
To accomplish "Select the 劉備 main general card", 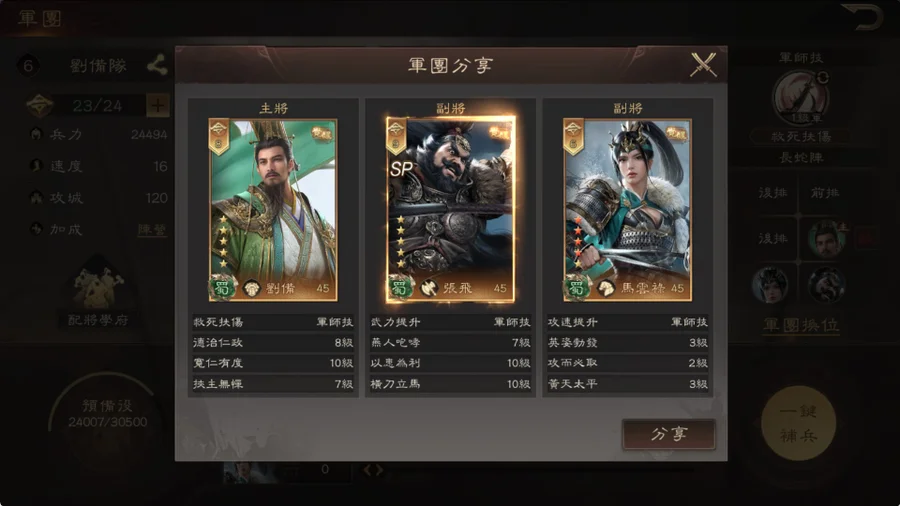I will click(x=273, y=210).
